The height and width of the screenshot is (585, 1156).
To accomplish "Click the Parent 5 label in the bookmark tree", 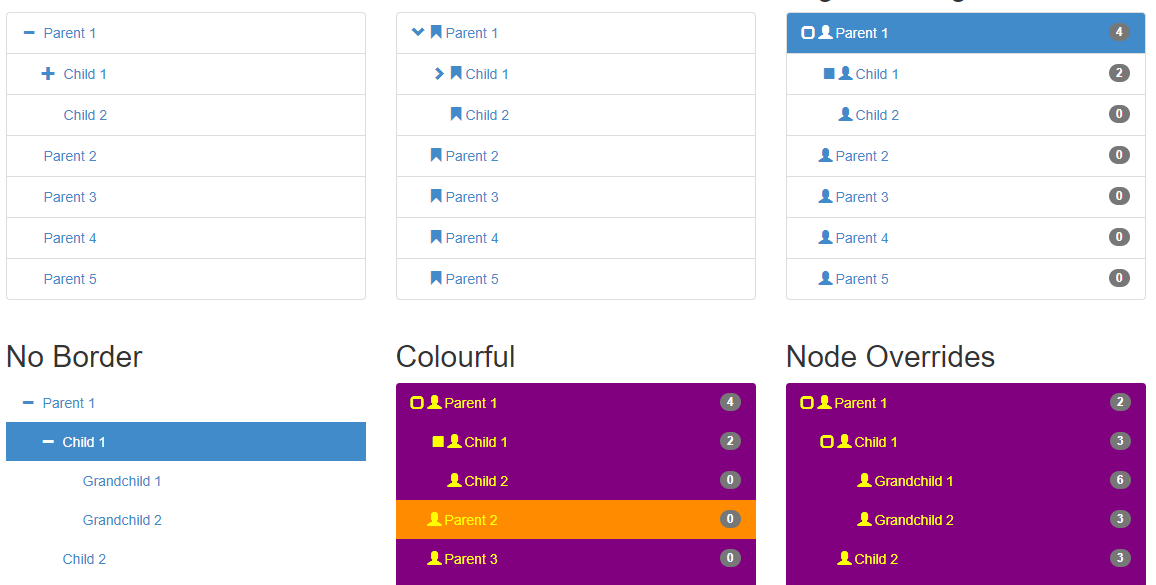I will [472, 279].
